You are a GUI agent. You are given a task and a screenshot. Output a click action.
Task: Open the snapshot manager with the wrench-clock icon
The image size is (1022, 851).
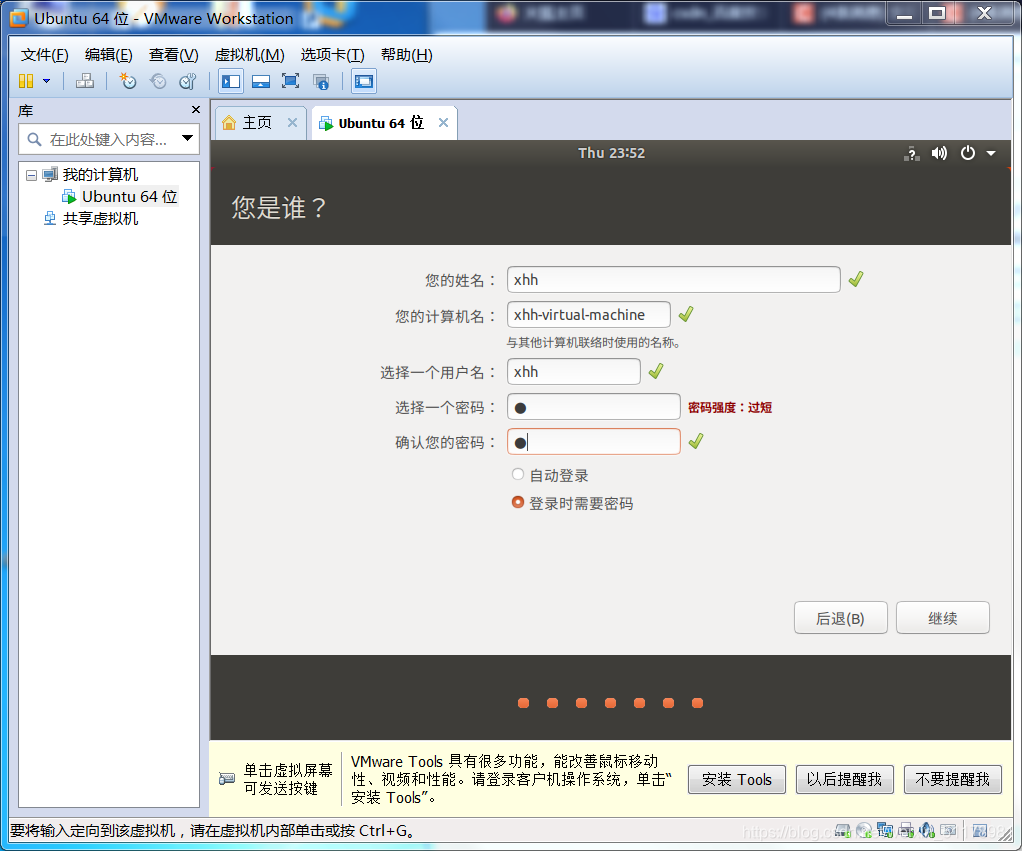(x=188, y=81)
